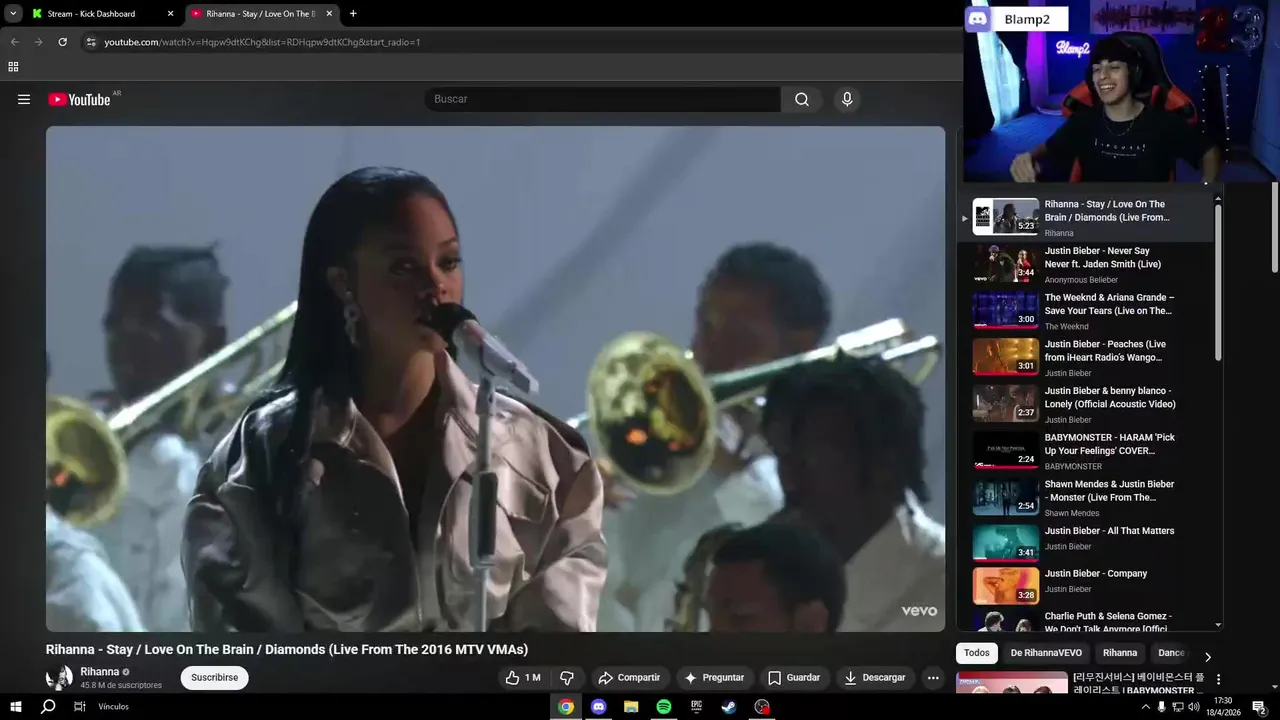
Task: Open Epic Games Launcher from taskbar
Action: pyautogui.click(x=696, y=706)
